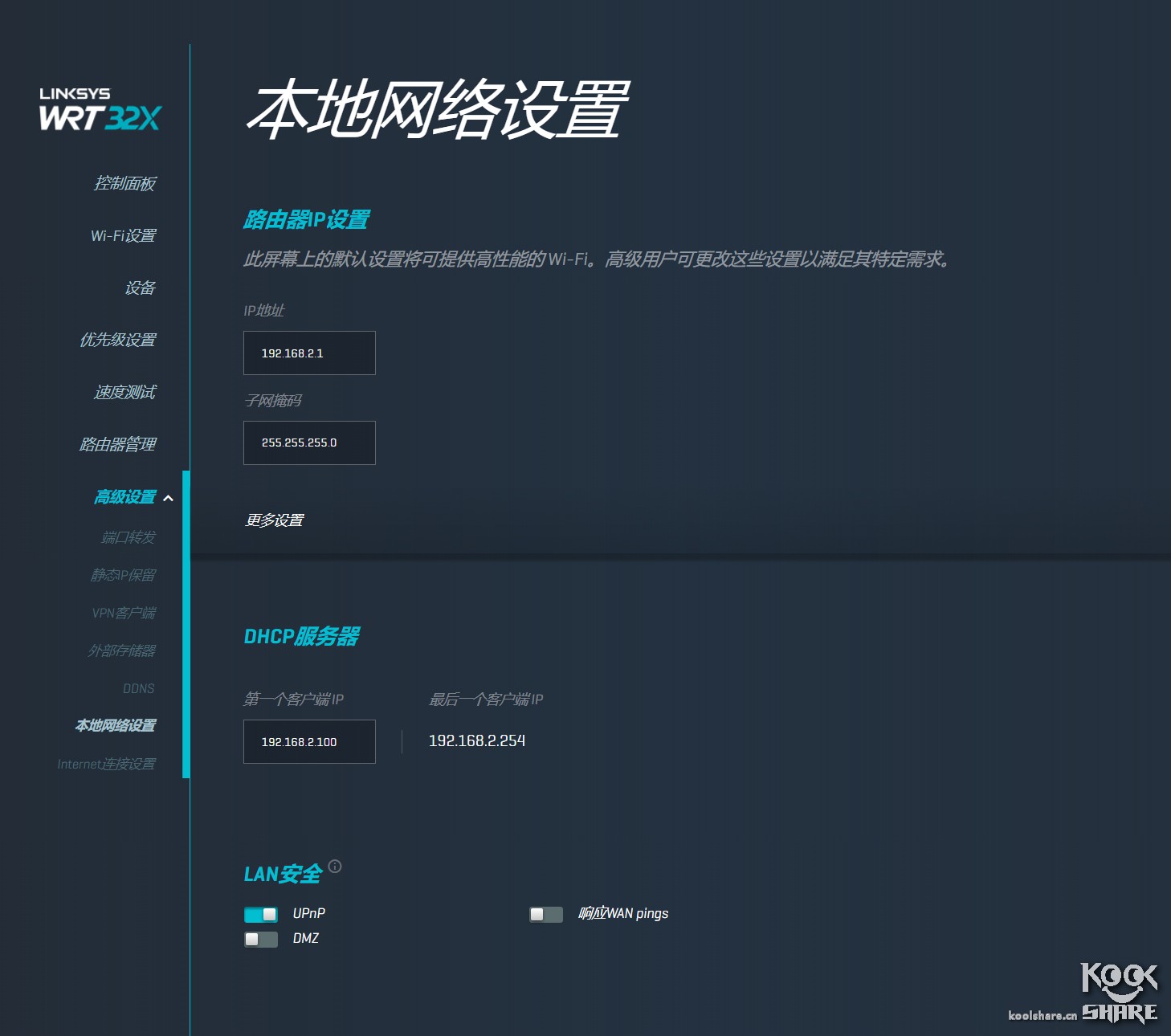The image size is (1171, 1036).
Task: Open 路由器管理 settings
Action: (119, 444)
